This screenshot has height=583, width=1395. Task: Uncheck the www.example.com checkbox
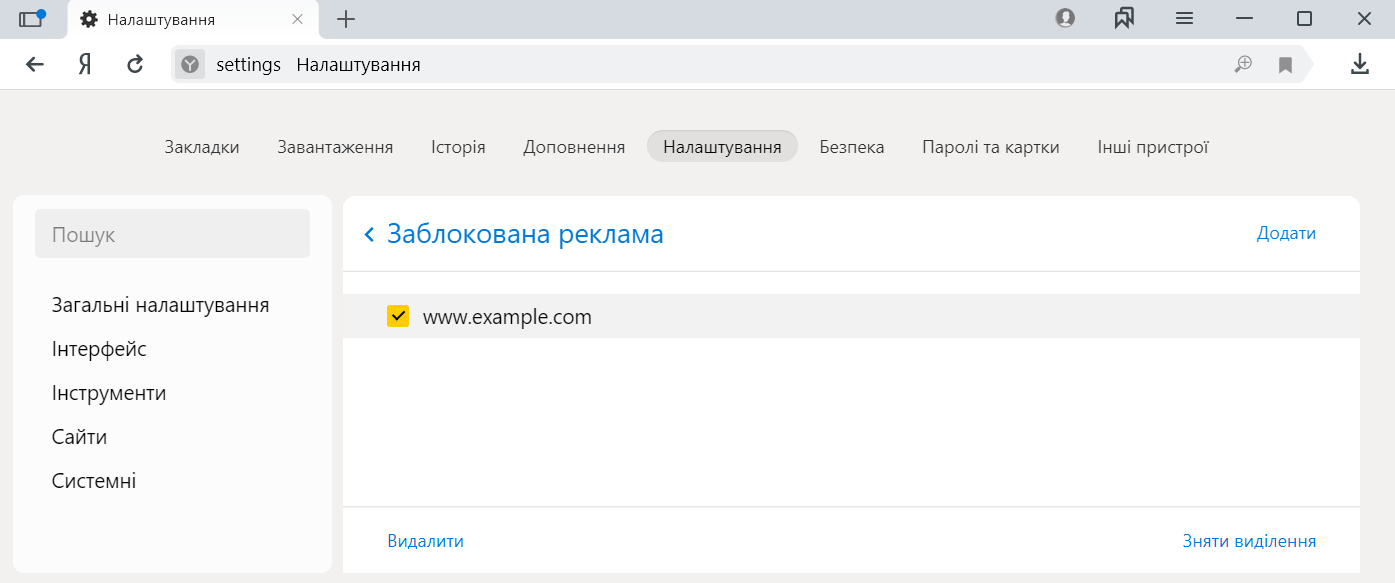point(398,317)
